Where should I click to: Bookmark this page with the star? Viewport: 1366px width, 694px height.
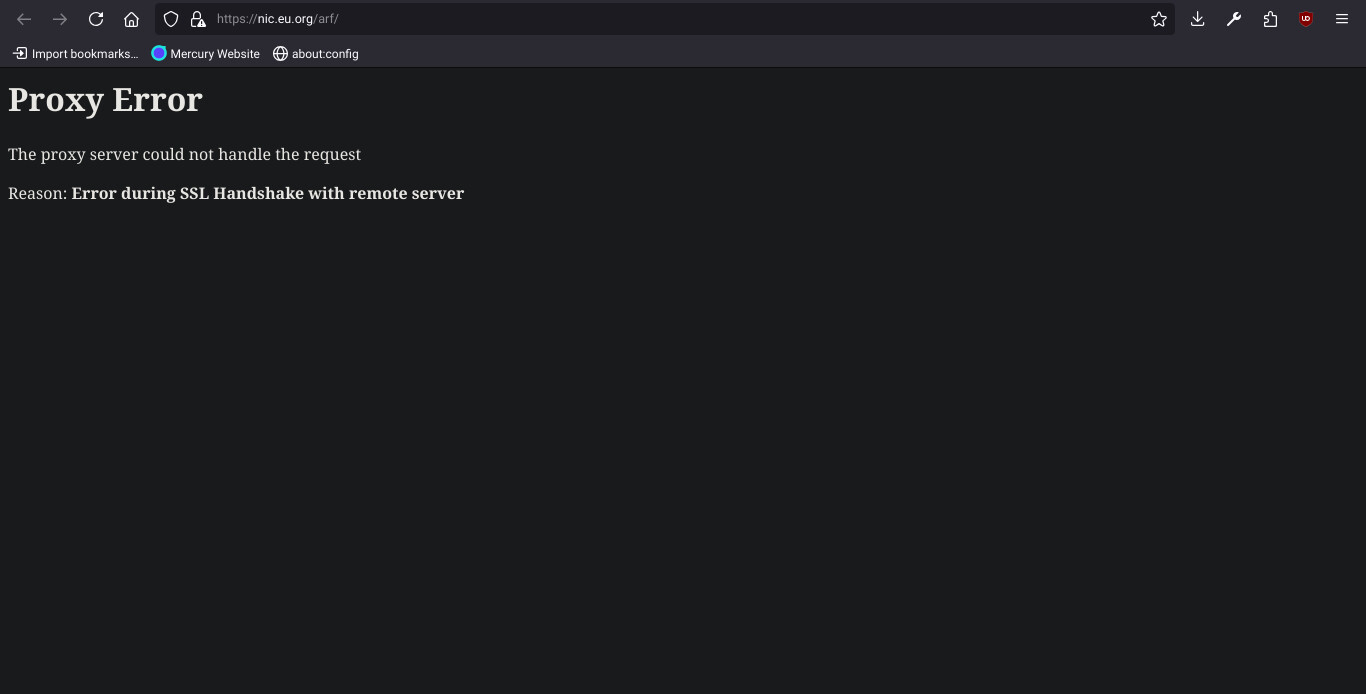click(1159, 19)
